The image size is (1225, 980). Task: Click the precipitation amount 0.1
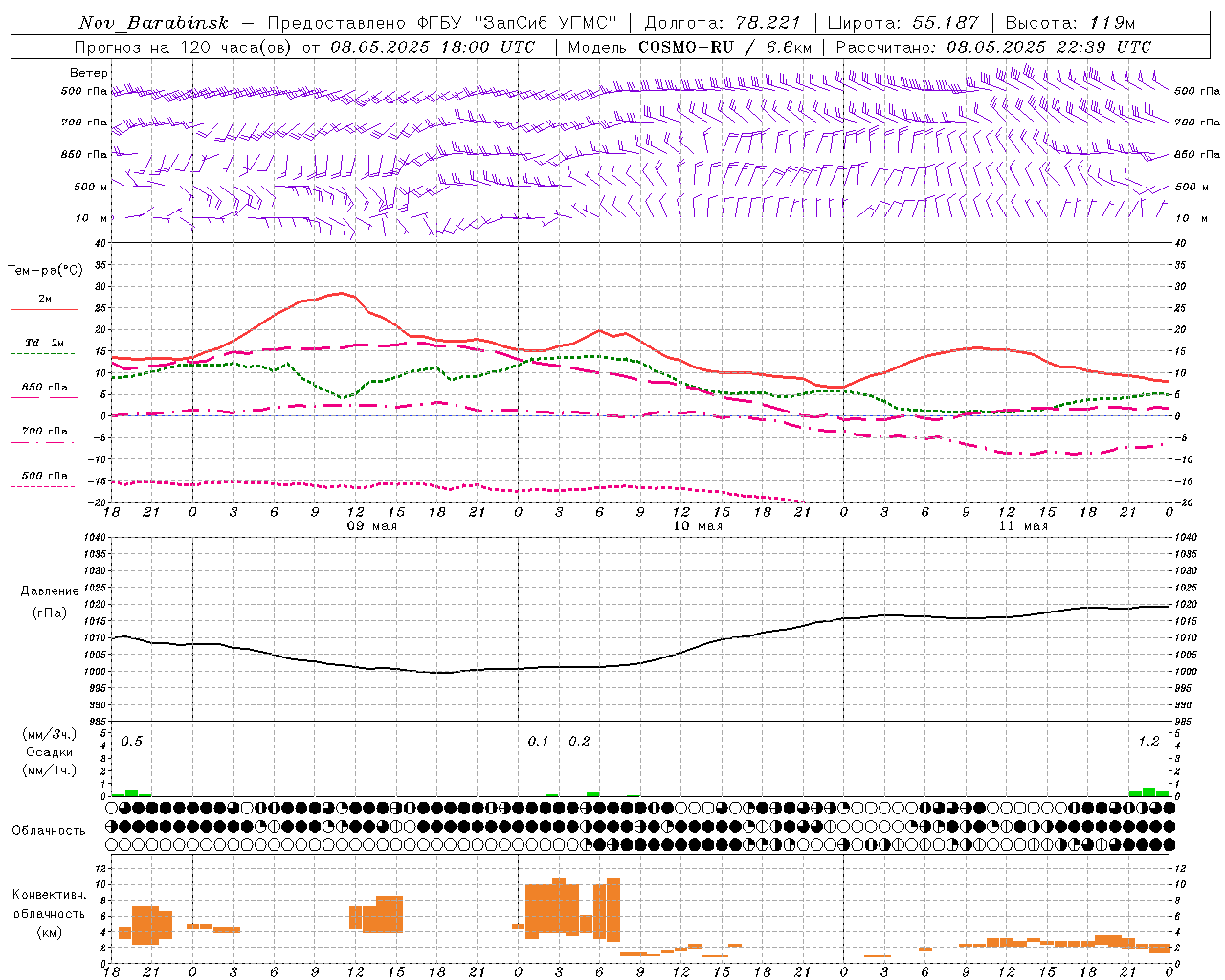539,741
